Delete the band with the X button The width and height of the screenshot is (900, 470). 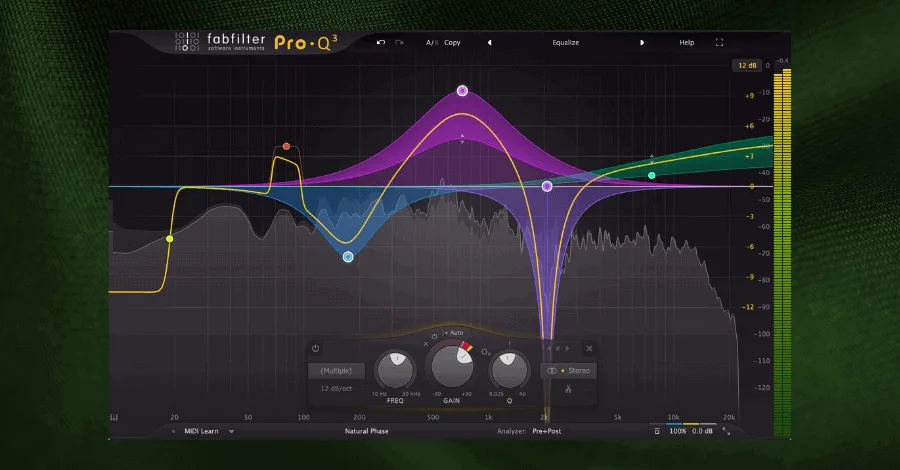(x=589, y=348)
